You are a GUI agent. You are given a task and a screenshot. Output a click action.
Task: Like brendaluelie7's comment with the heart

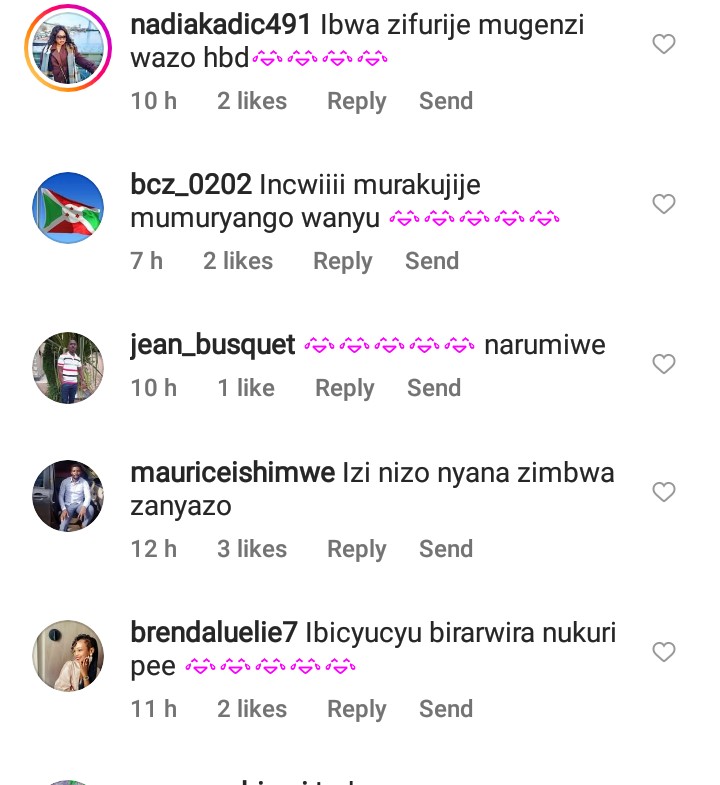[x=664, y=652]
